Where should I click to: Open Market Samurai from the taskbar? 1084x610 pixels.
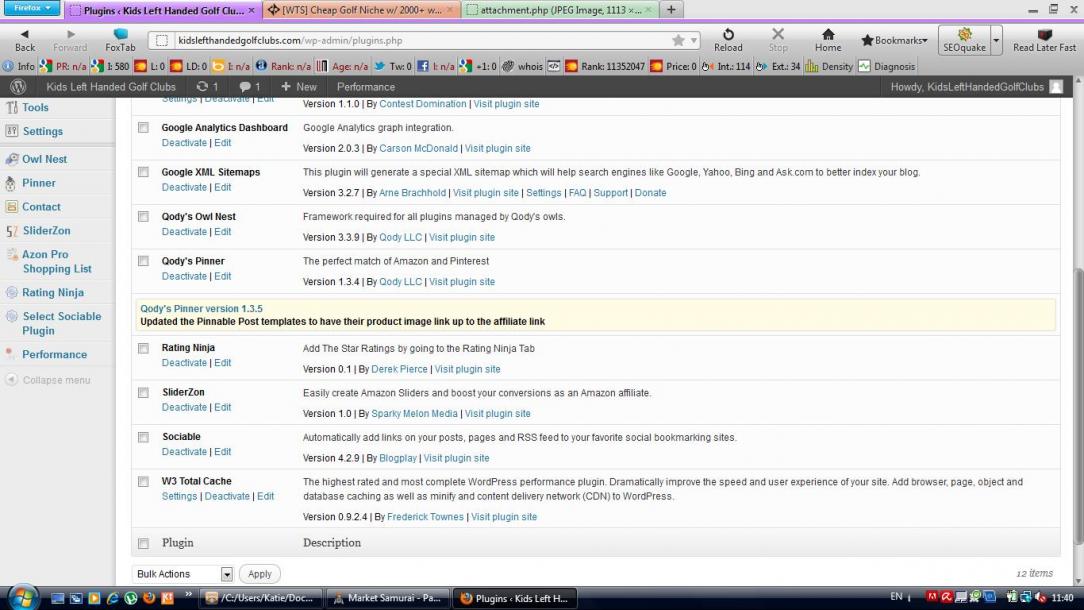[x=388, y=598]
